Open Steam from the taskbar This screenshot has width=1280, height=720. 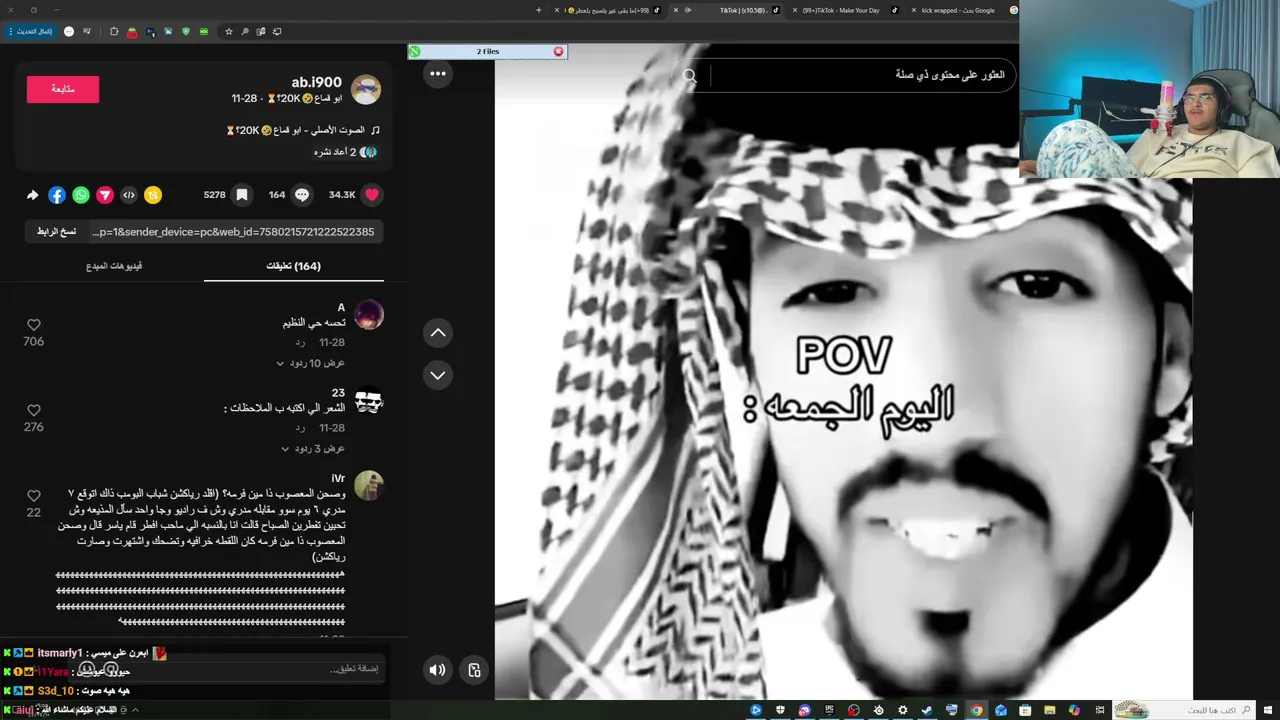927,710
